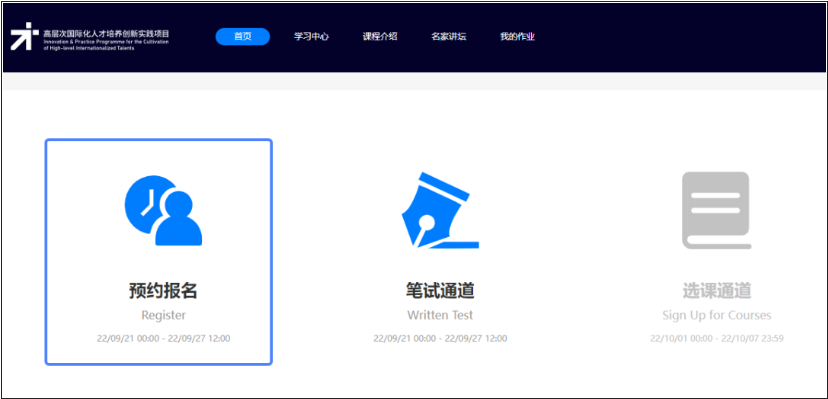
Task: Click the 预约报名 date range text
Action: [163, 338]
